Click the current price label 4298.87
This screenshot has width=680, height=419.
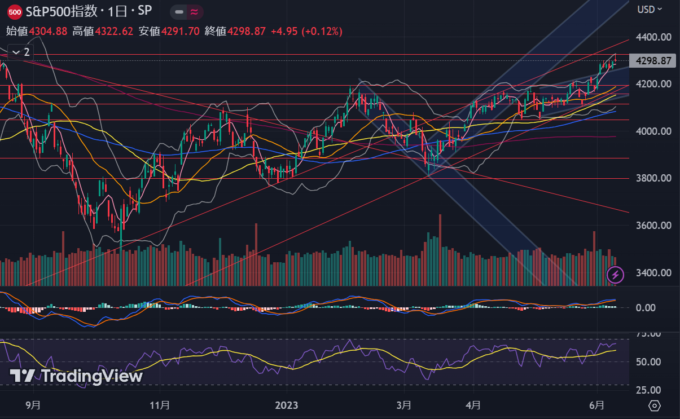pos(652,61)
